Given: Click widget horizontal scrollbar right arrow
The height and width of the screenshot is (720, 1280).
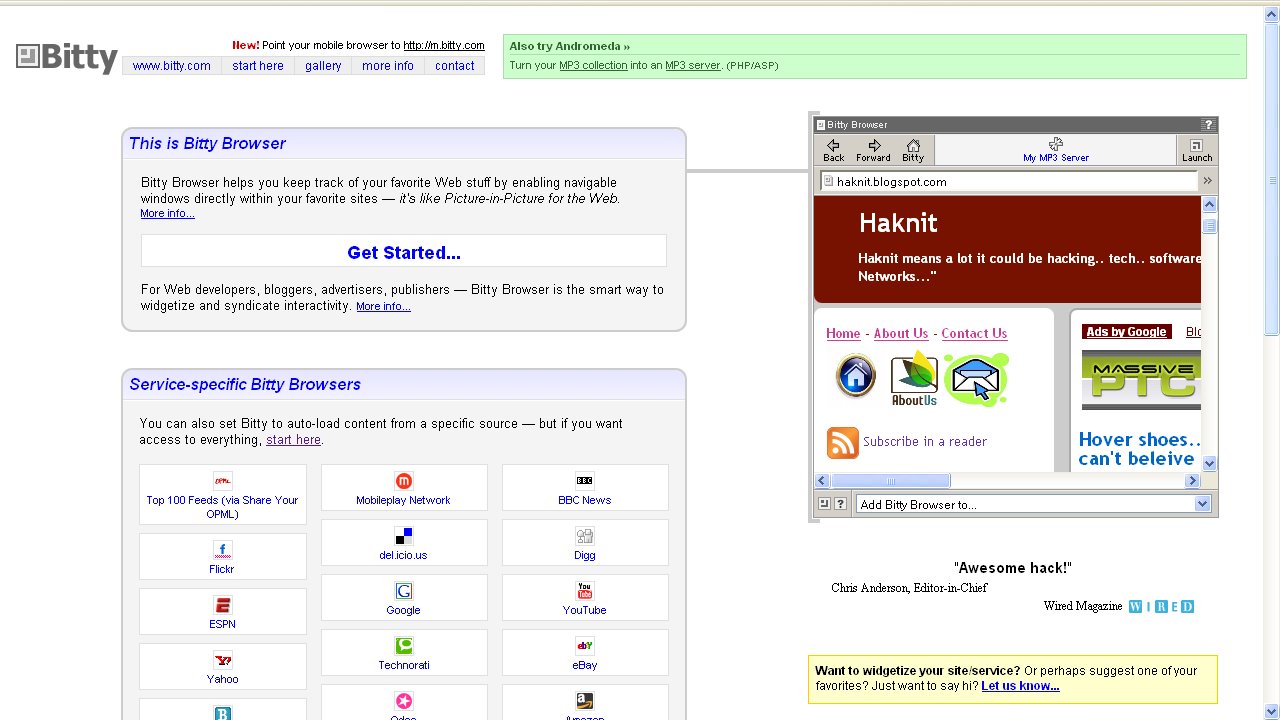Looking at the screenshot, I should coord(1192,481).
